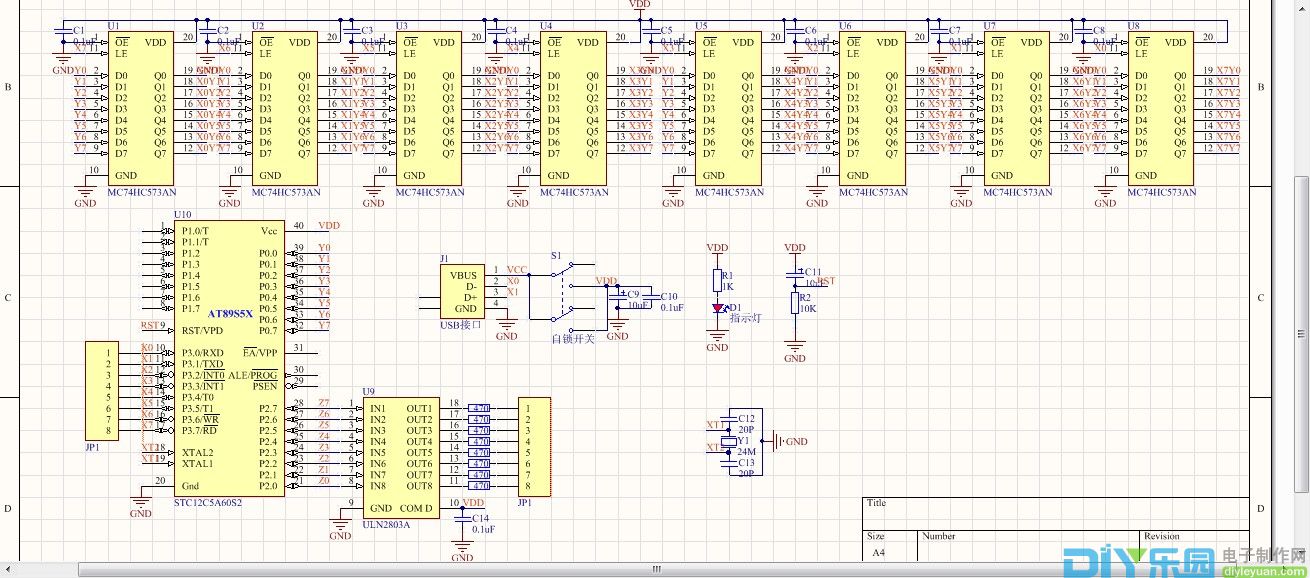Select the U8 MC74HC573AN latch
Screen dimensions: 1310x578
[x=1160, y=108]
